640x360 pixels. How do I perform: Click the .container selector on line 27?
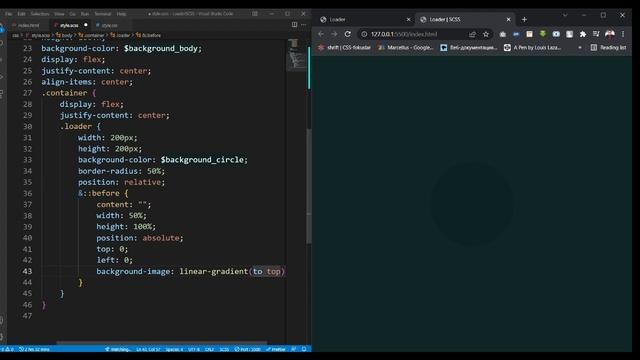(64, 93)
